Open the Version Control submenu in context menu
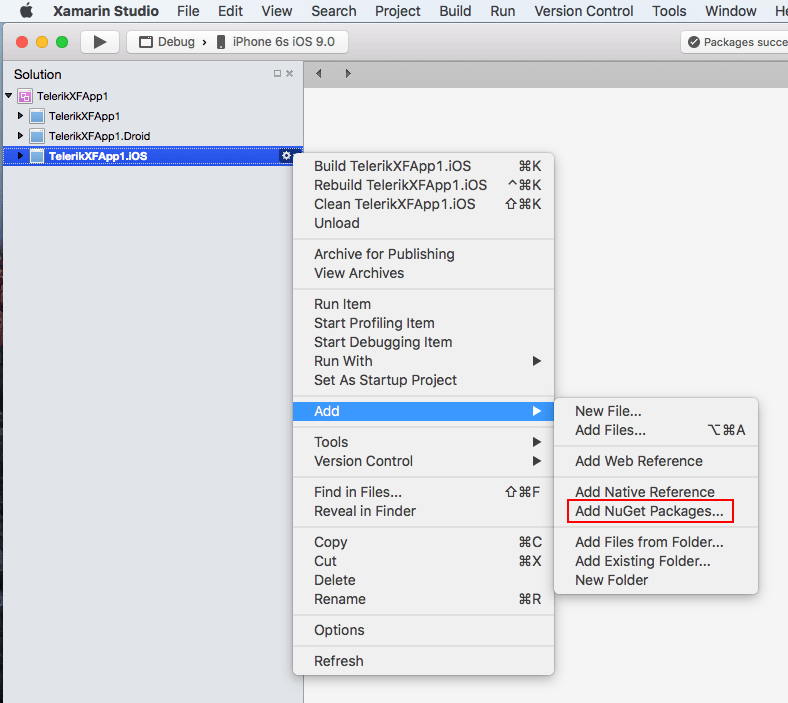Image resolution: width=788 pixels, height=703 pixels. (423, 461)
